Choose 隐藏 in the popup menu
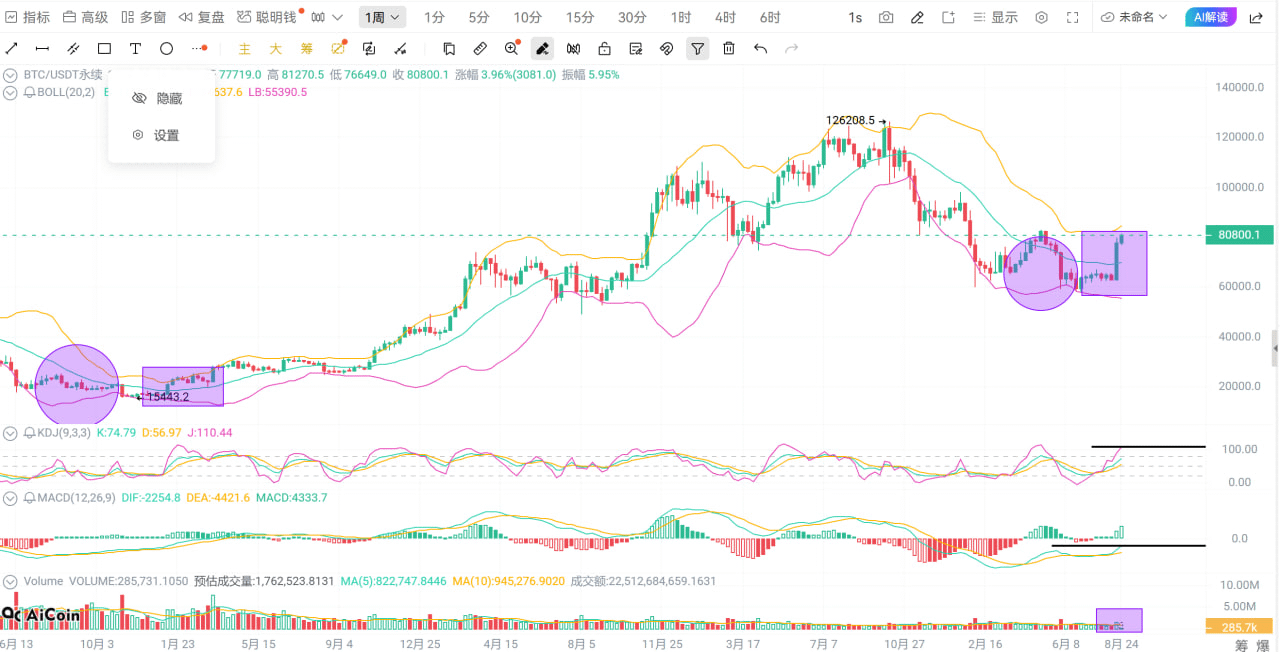Viewport: 1280px width, 652px height. [x=161, y=98]
